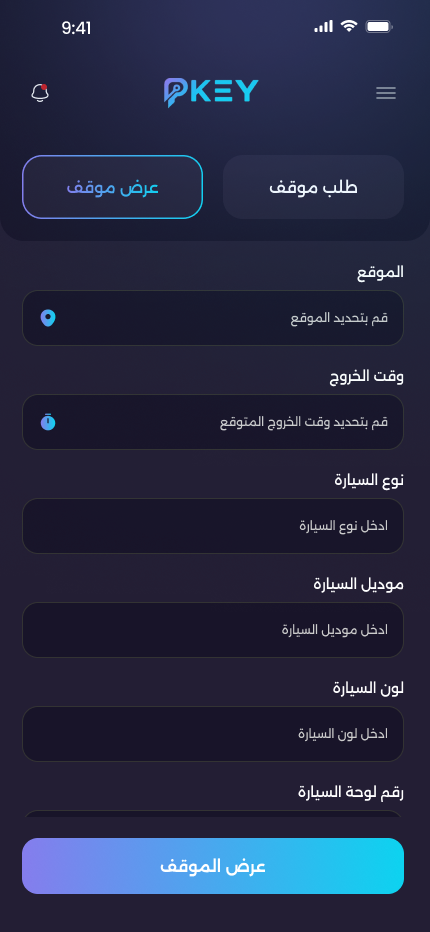Tap the battery status icon
This screenshot has width=430, height=932.
(379, 26)
